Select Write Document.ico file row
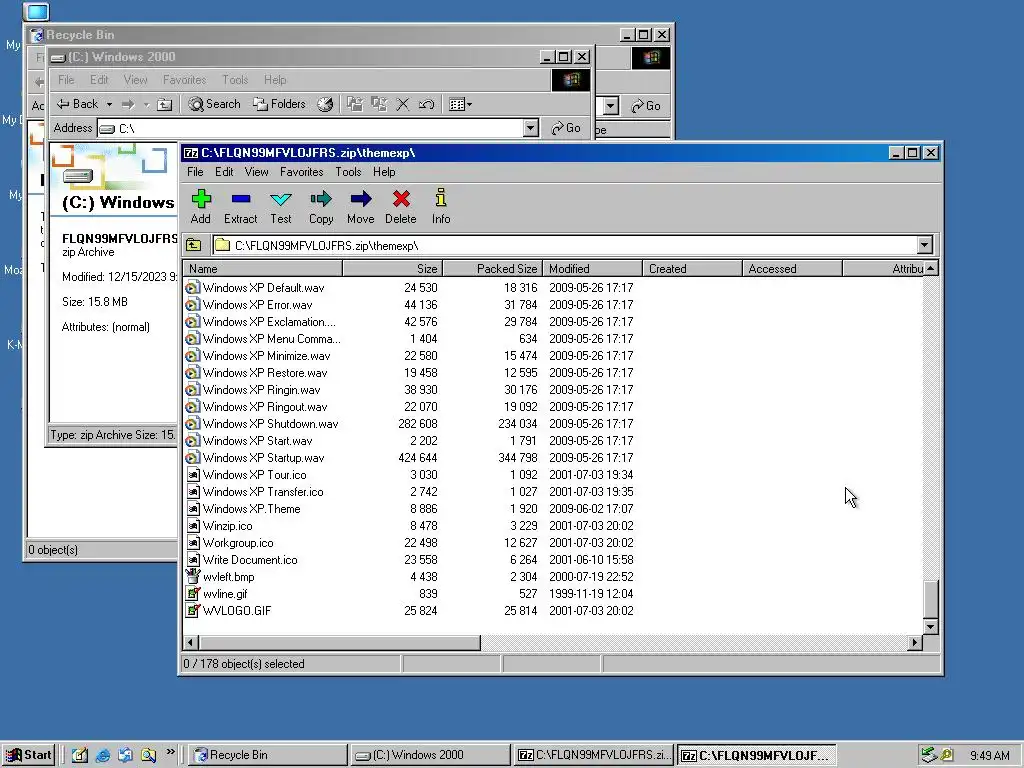1024x768 pixels. pyautogui.click(x=553, y=560)
